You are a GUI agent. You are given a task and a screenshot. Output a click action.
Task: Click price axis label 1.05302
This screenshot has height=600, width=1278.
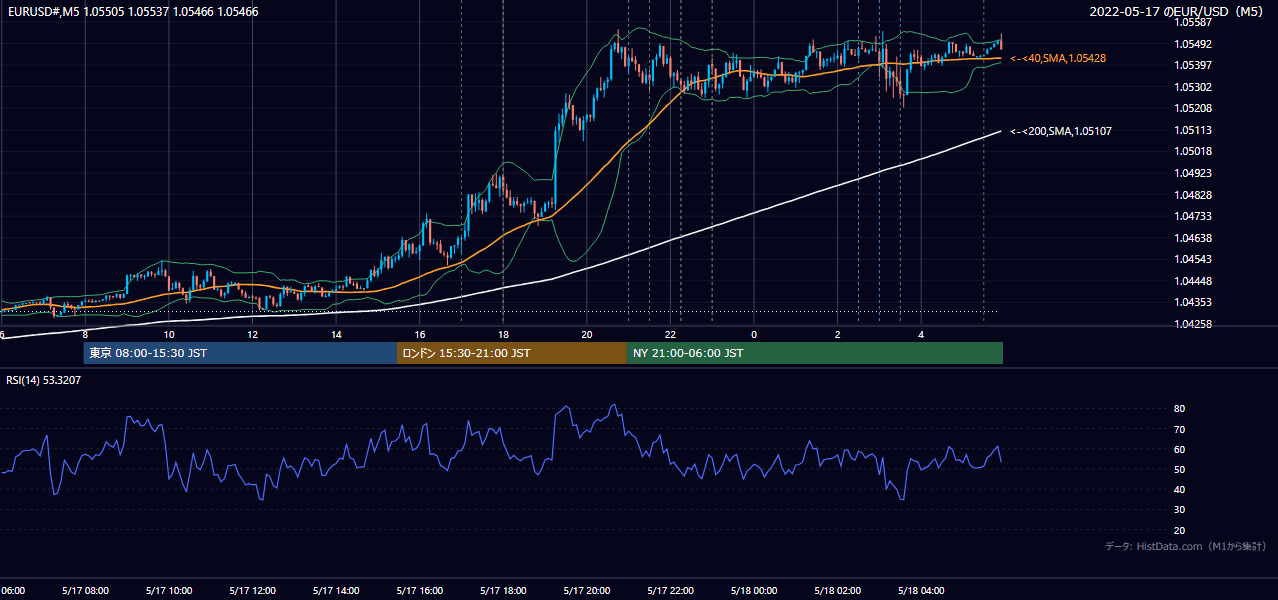coord(1192,87)
